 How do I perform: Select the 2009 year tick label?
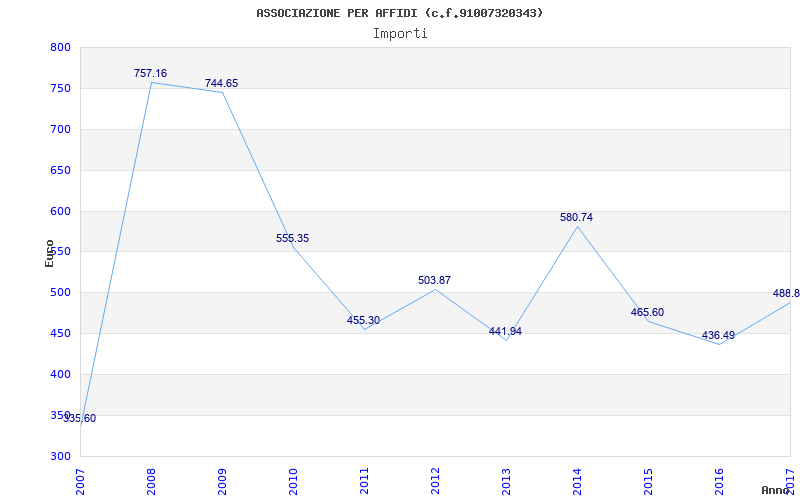point(222,482)
